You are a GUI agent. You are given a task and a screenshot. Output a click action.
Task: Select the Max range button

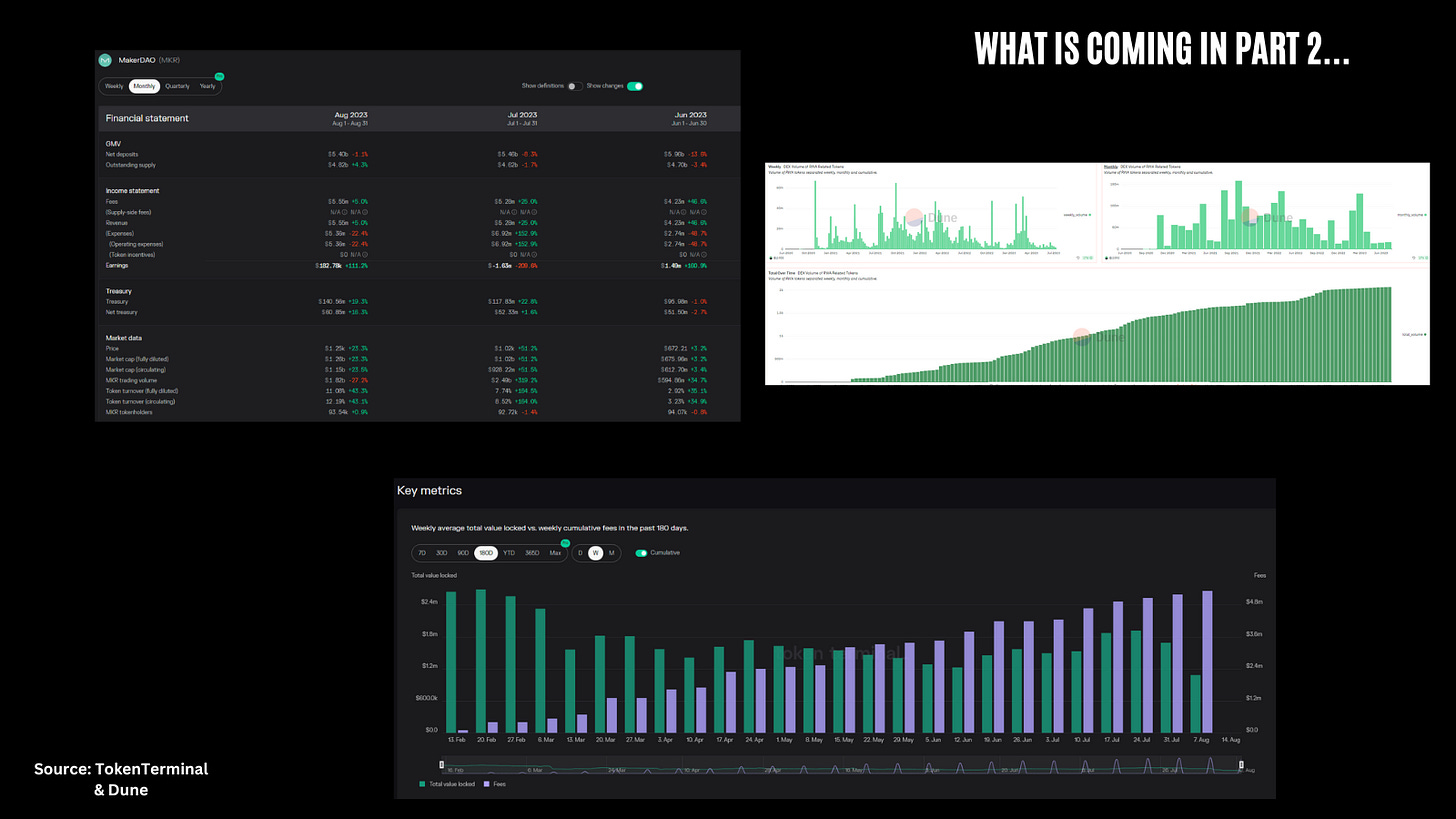pos(555,553)
